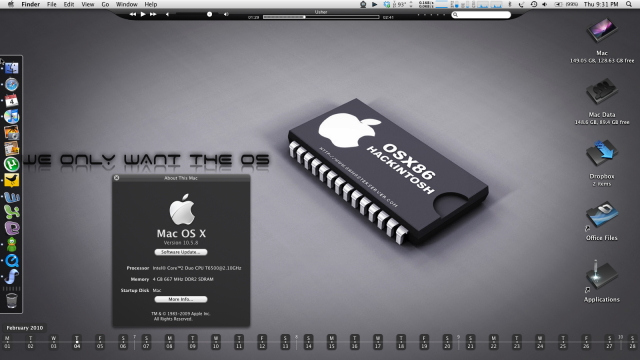Click the volume icon in menu bar
The image size is (640, 360).
click(545, 4)
